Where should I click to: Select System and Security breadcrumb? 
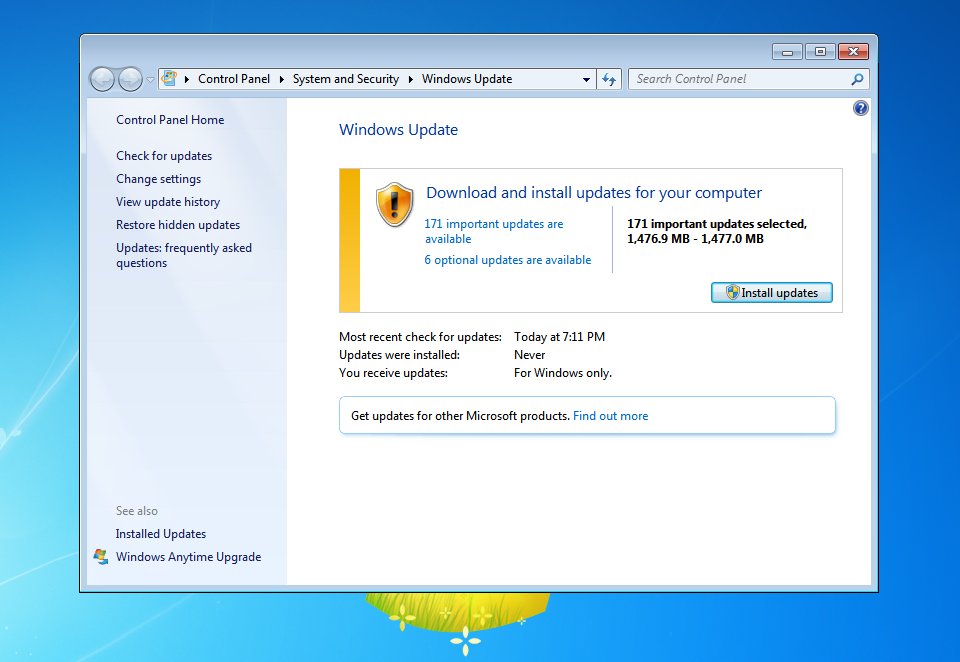345,79
